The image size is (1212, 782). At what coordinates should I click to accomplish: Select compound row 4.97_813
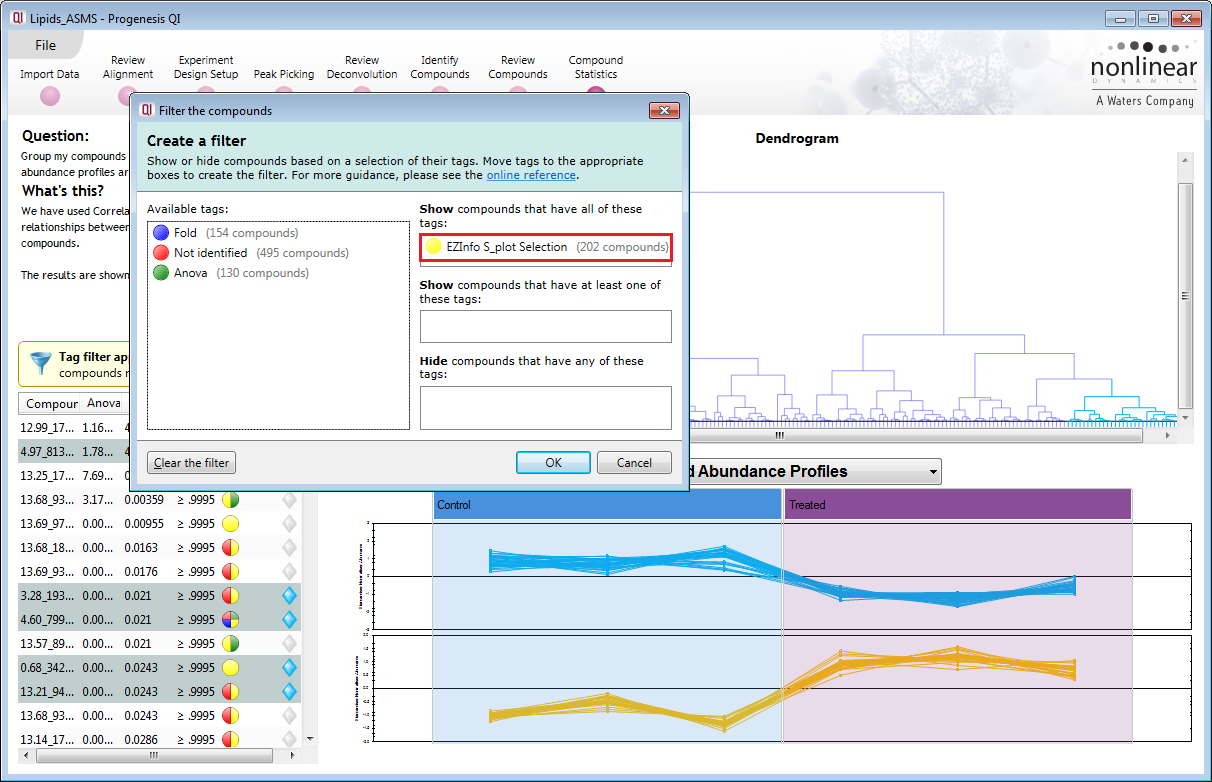pyautogui.click(x=72, y=451)
